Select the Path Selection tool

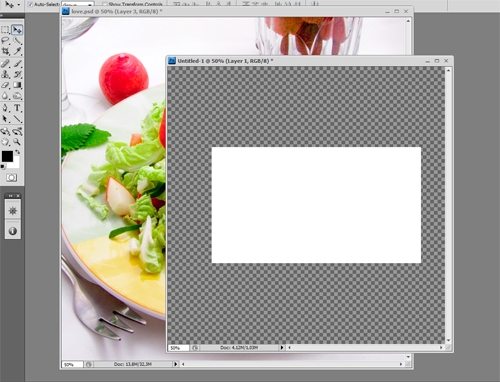[5, 119]
